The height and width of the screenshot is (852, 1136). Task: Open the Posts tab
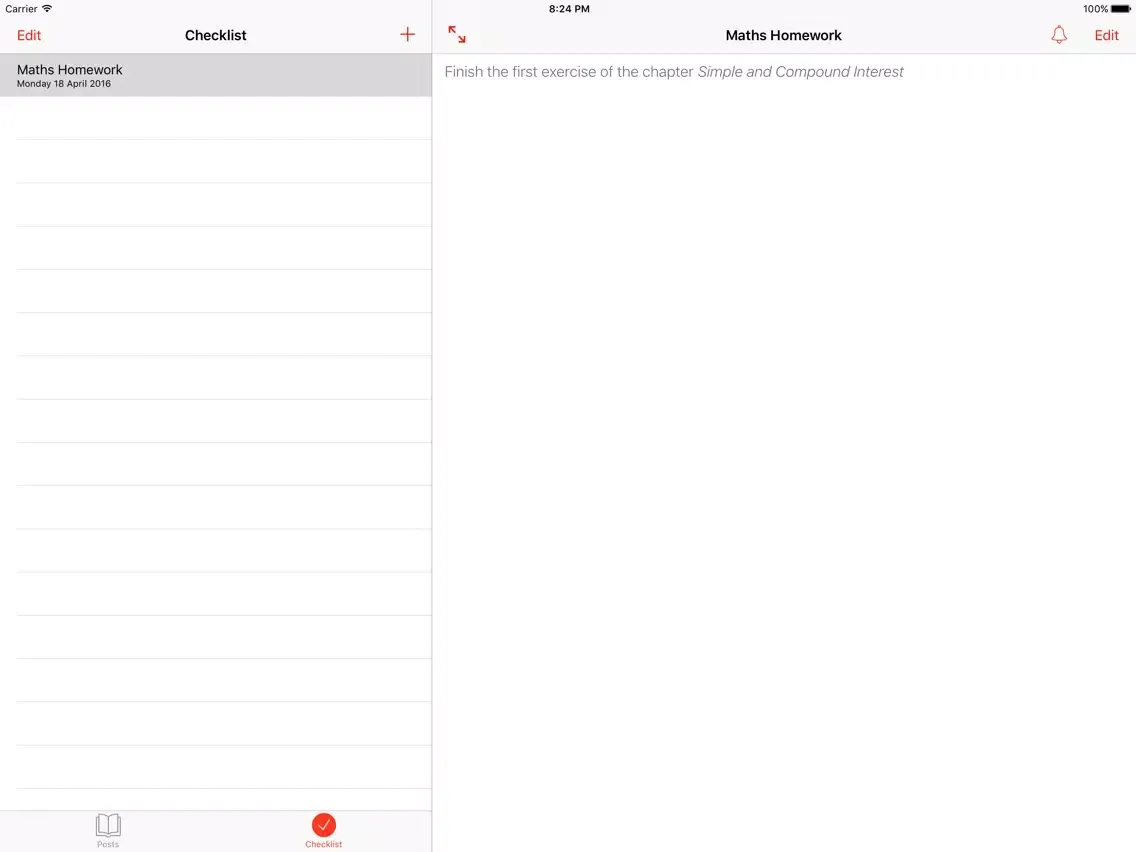tap(108, 830)
